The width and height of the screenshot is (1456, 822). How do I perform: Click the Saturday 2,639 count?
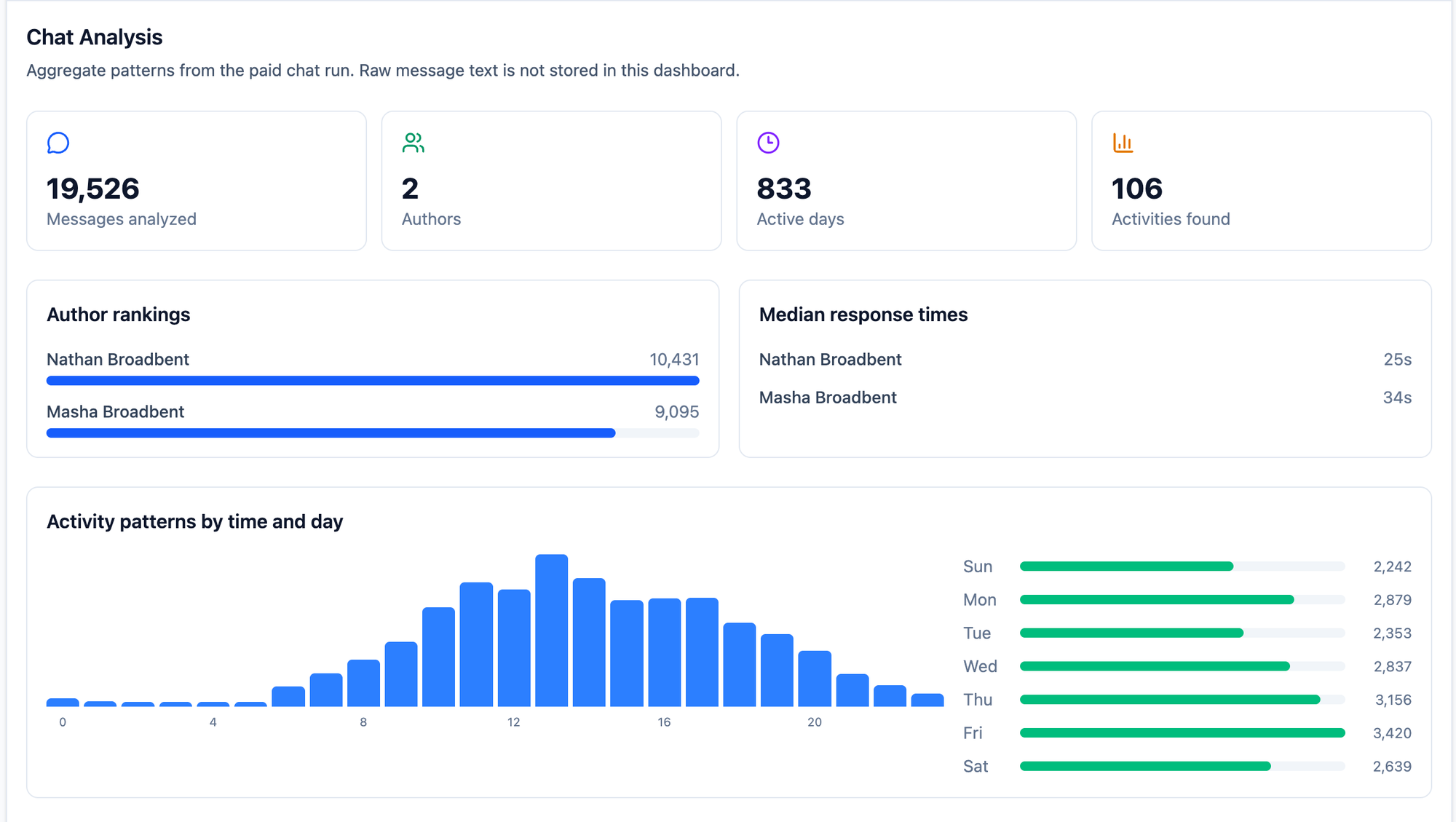pos(1392,767)
